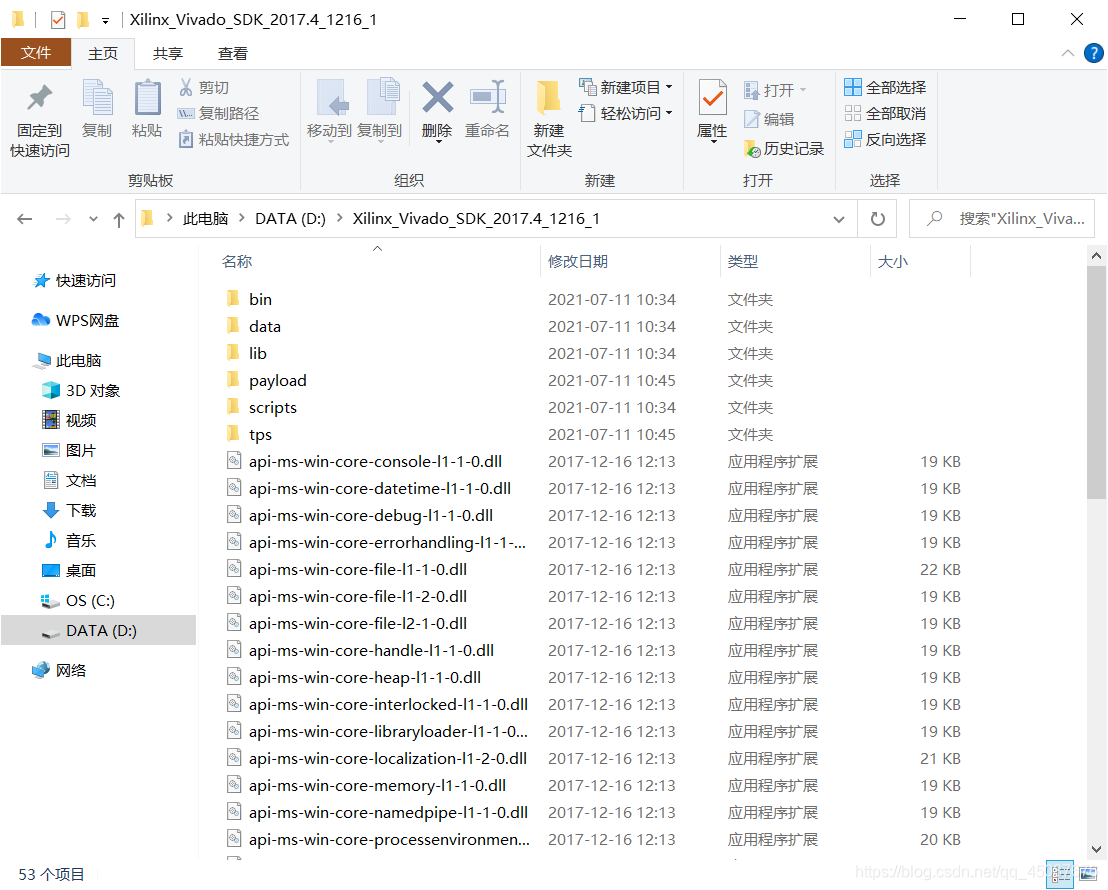
Task: Delete item with the X (删除) icon
Action: (437, 110)
